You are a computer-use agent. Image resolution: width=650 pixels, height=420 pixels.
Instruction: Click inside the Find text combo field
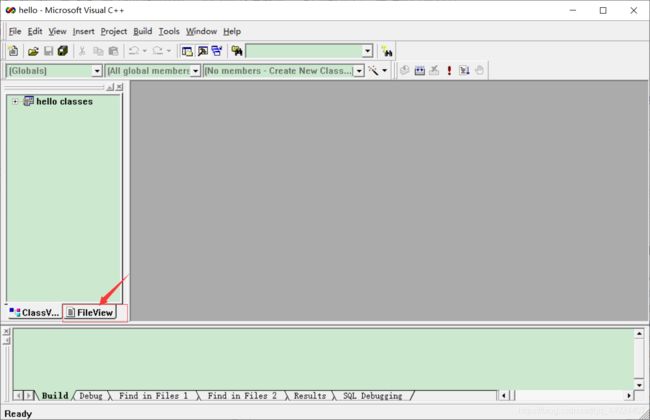[305, 51]
